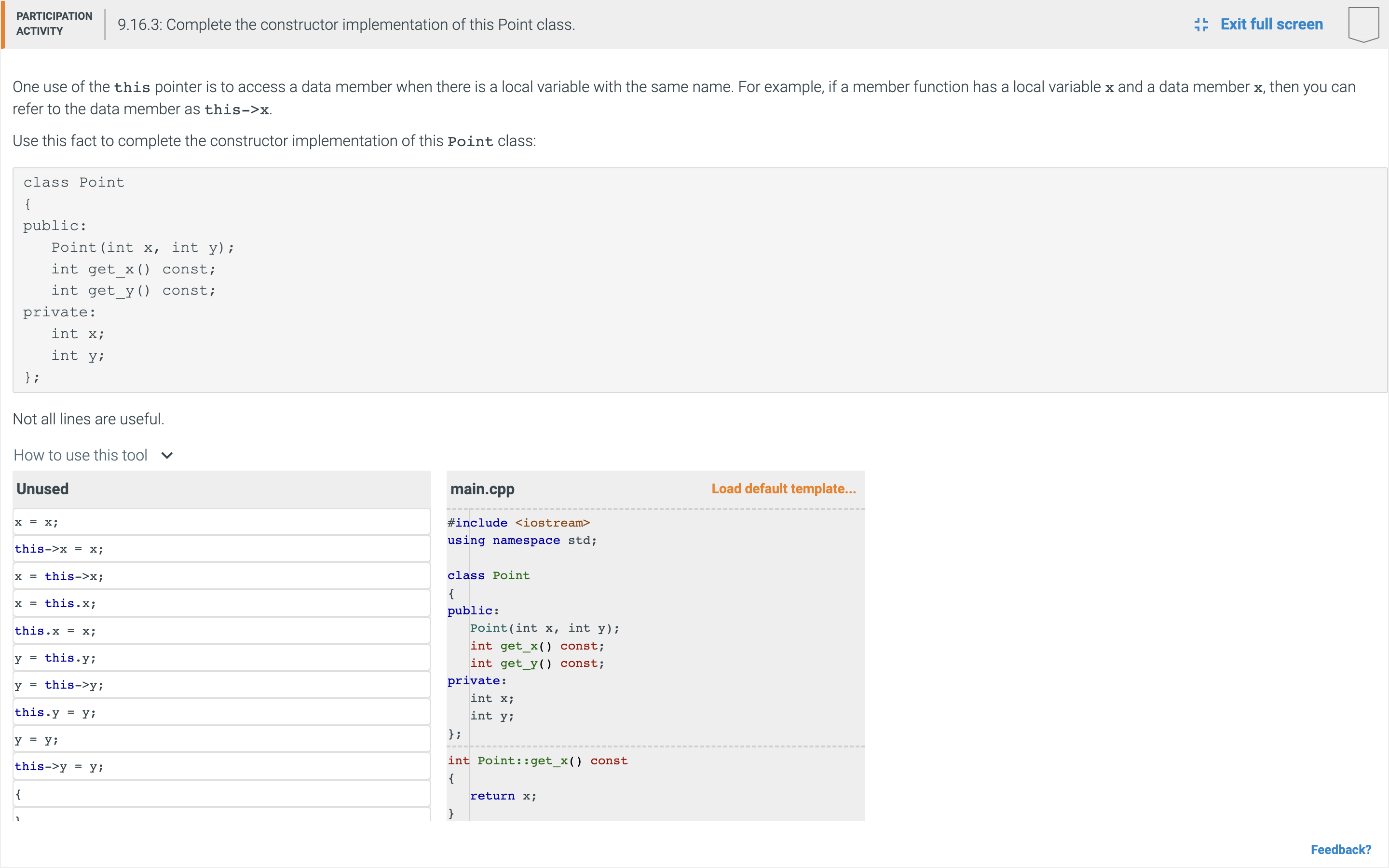The height and width of the screenshot is (868, 1389).
Task: Click Exit full screen text
Action: [1271, 25]
